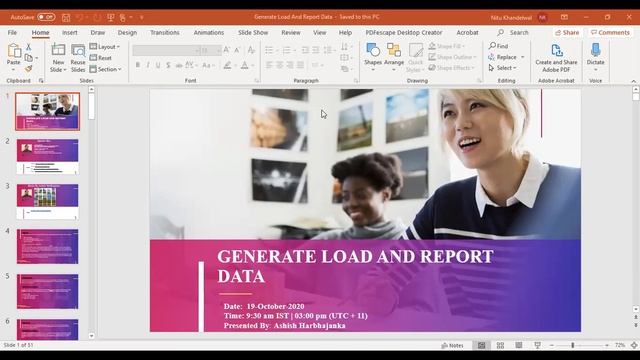Viewport: 640px width, 360px height.
Task: Select slide 2 thumbnail
Action: point(47,157)
